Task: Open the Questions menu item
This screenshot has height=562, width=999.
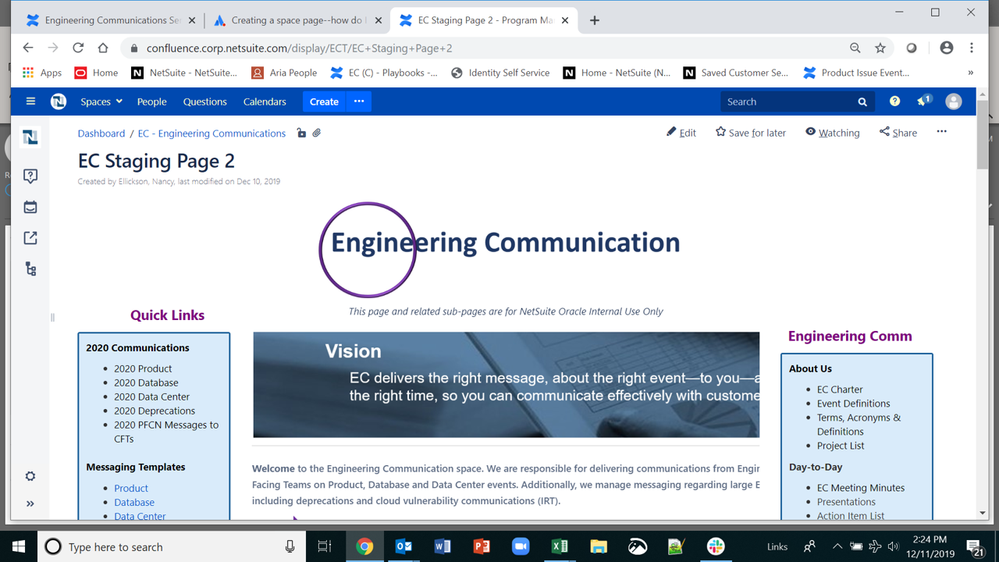Action: click(205, 101)
